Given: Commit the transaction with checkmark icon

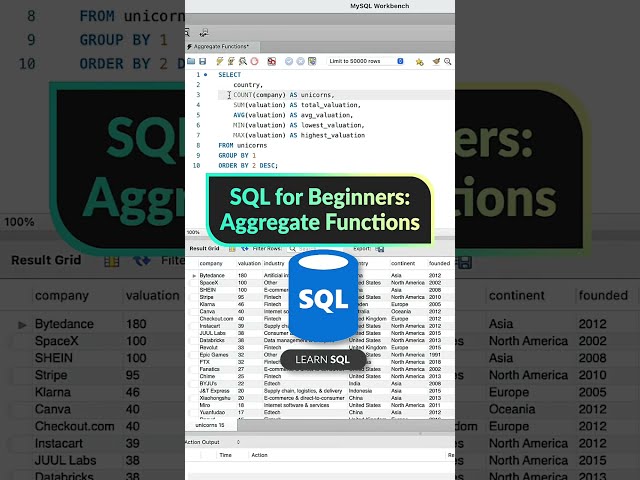Looking at the screenshot, I should tap(289, 61).
